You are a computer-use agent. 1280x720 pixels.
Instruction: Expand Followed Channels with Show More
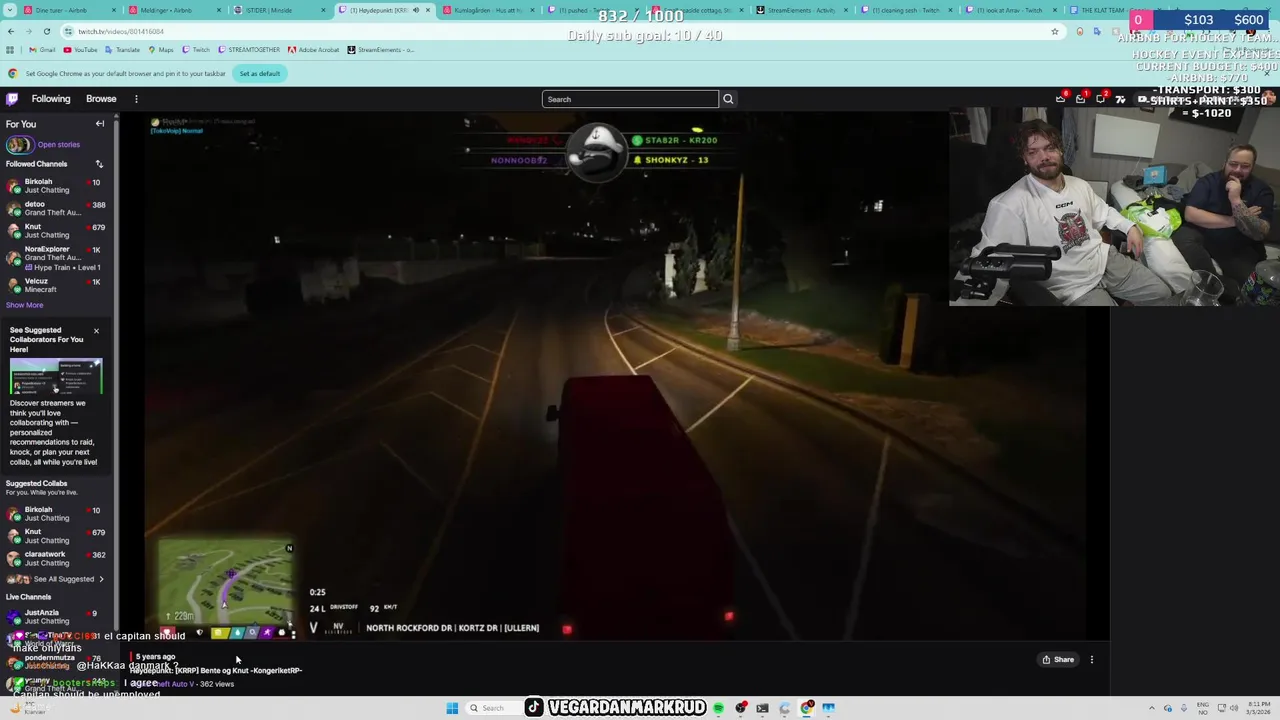(25, 305)
